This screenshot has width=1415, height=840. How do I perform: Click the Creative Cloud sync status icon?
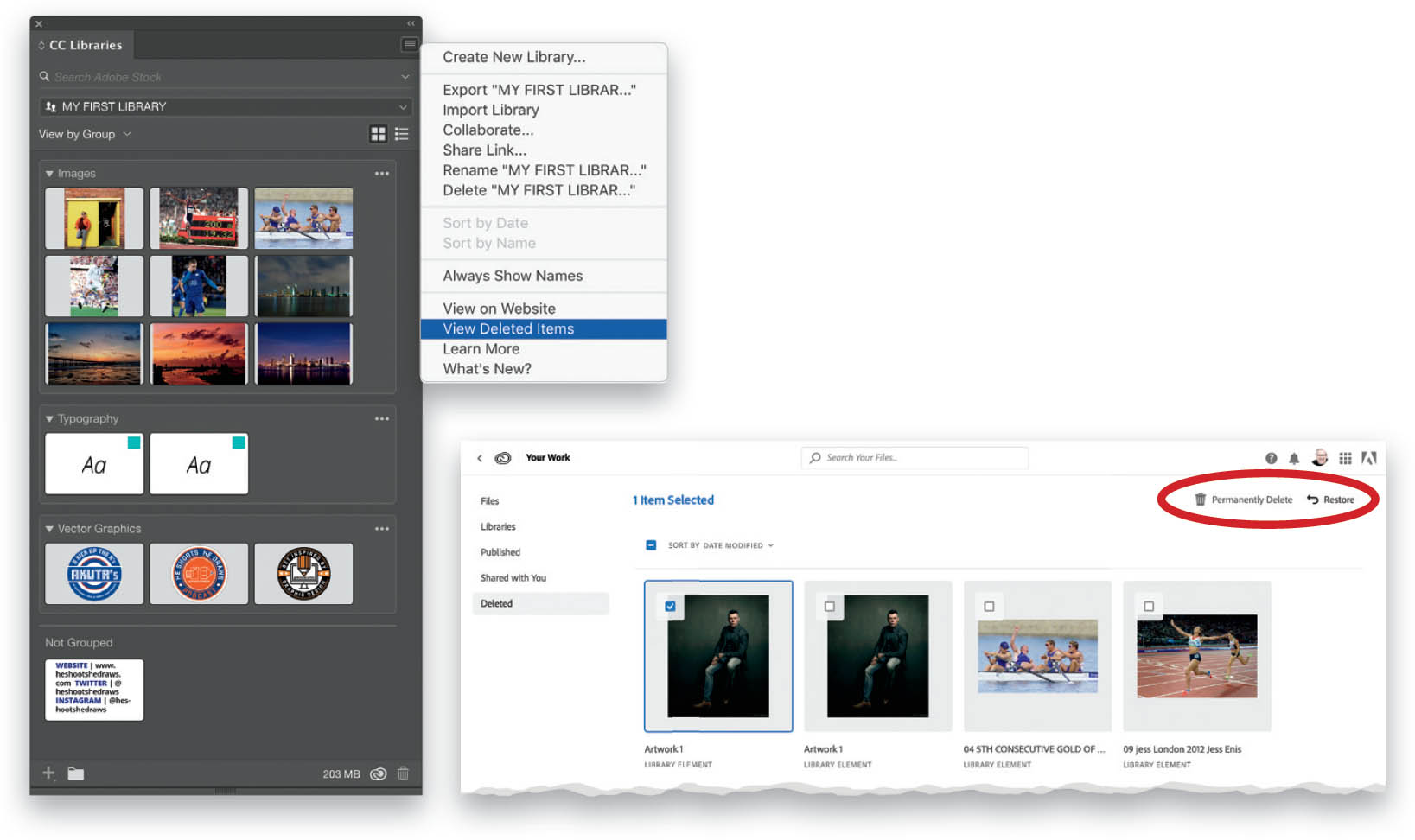tap(378, 773)
